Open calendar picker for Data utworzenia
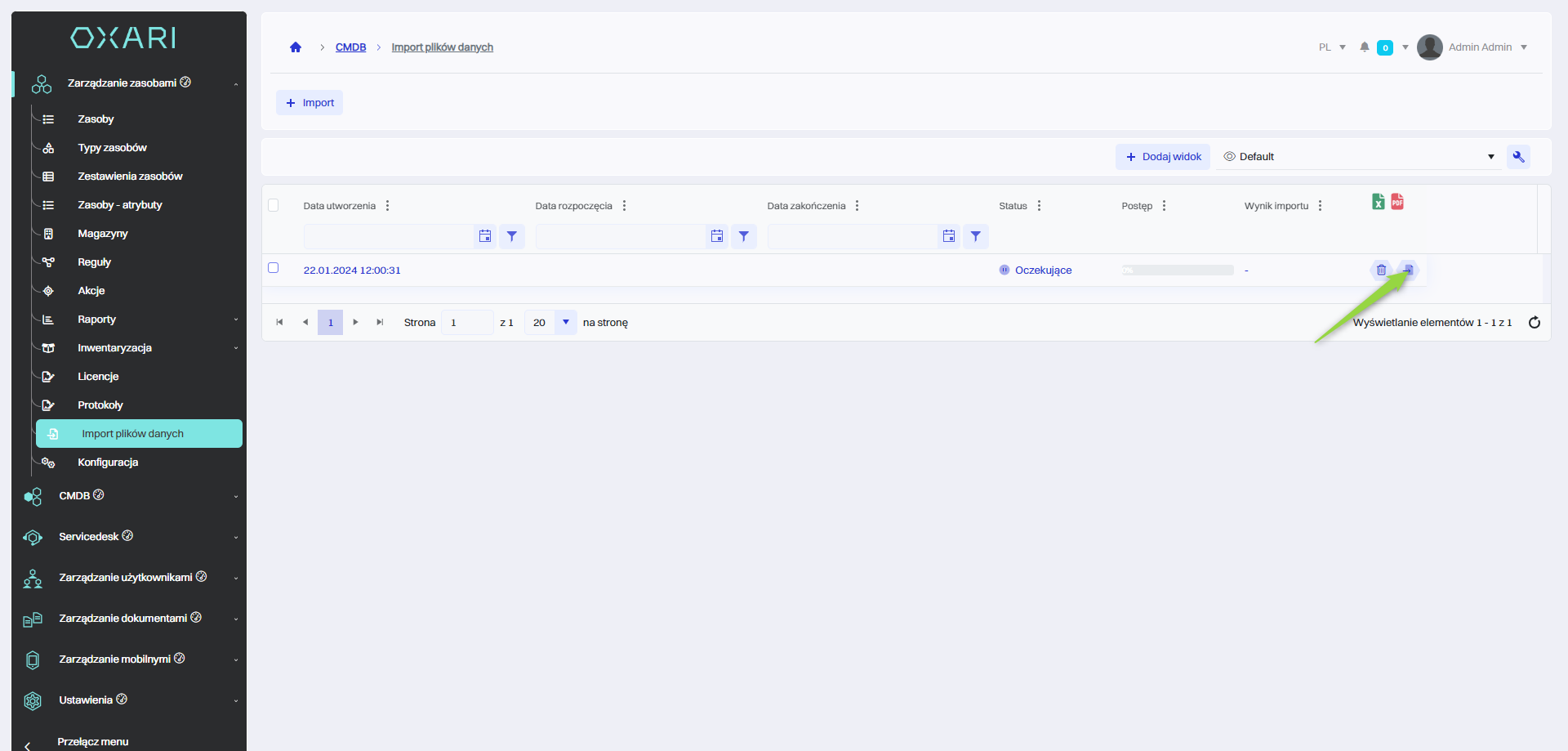This screenshot has height=751, width=1568. click(x=485, y=236)
